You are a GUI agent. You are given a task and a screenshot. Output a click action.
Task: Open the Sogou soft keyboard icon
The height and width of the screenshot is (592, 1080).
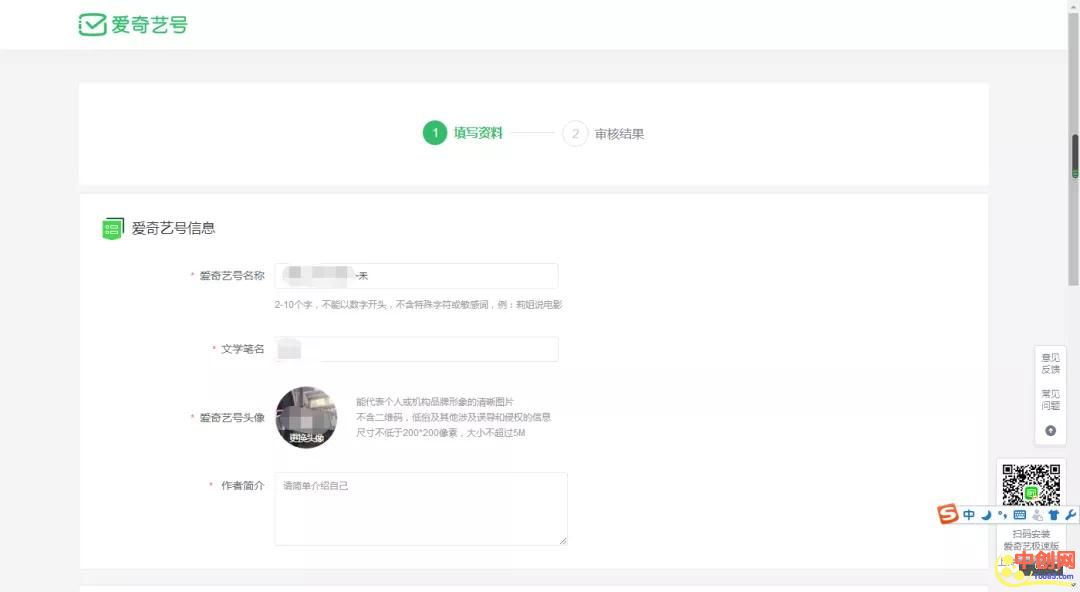pyautogui.click(x=1019, y=515)
